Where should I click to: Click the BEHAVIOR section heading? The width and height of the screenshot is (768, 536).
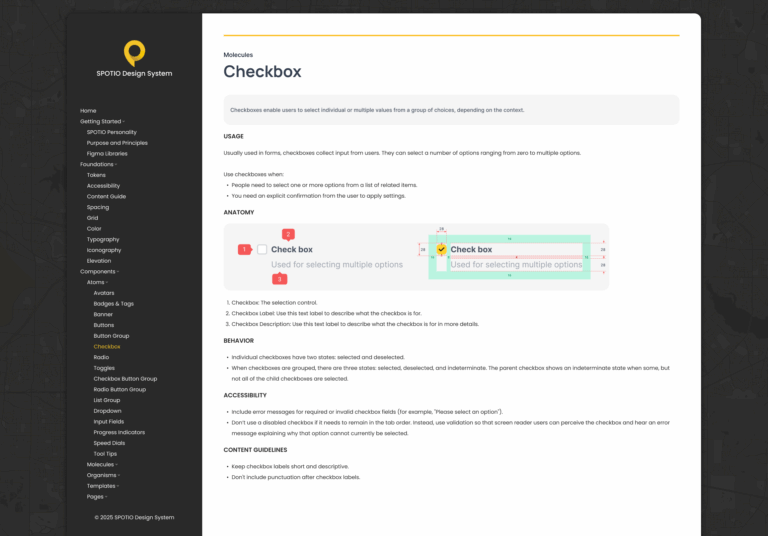point(239,341)
